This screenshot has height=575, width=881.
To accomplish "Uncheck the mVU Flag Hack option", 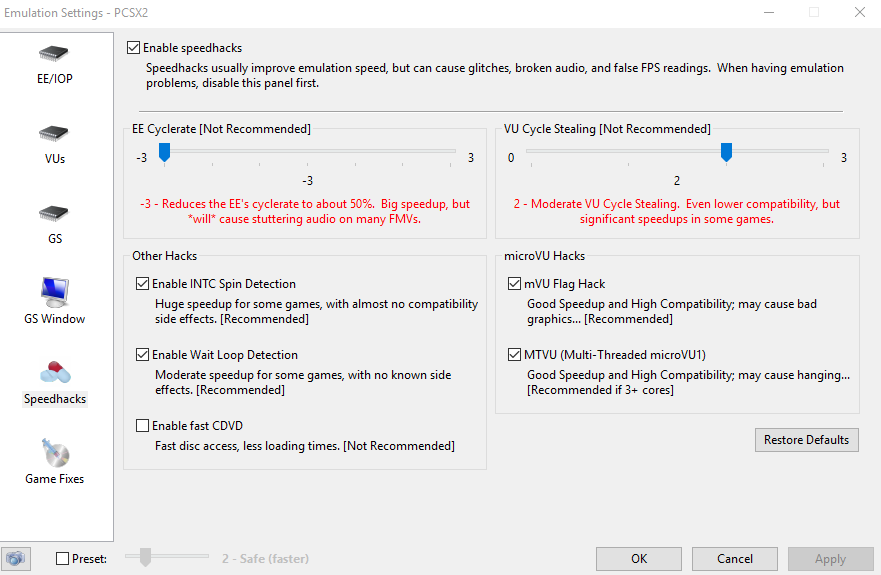I will (514, 284).
